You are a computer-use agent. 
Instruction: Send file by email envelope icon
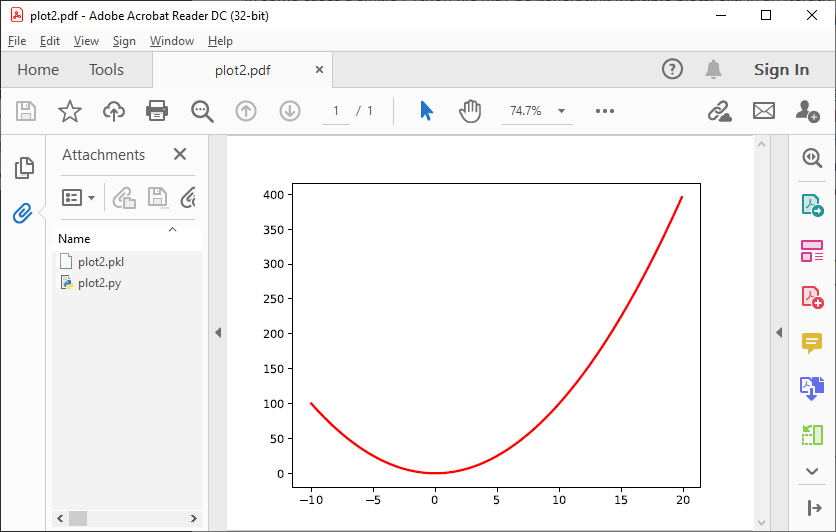(x=764, y=111)
